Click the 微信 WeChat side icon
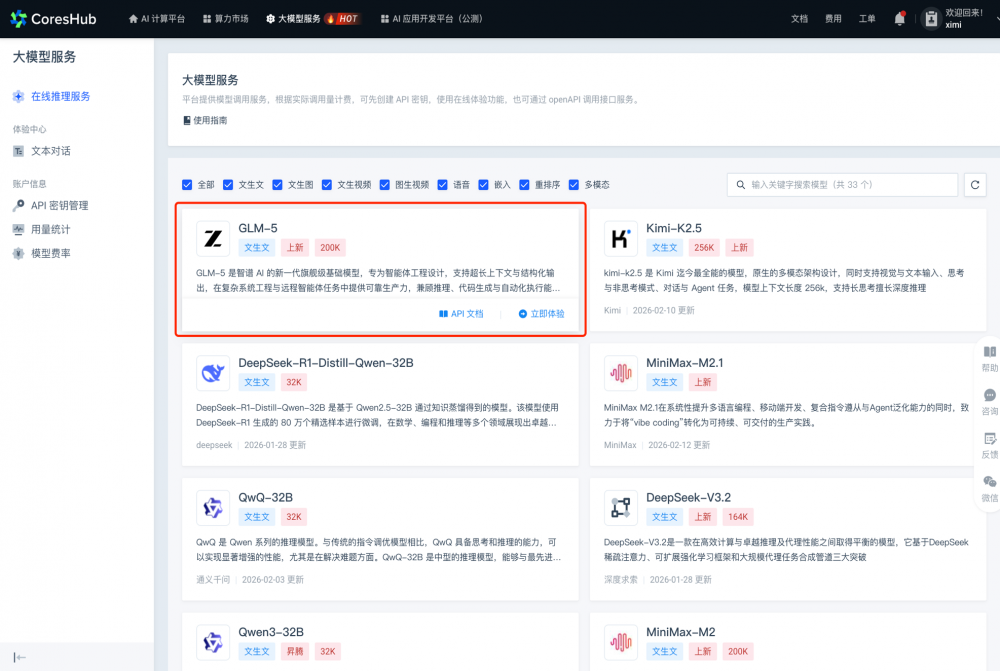 (989, 488)
